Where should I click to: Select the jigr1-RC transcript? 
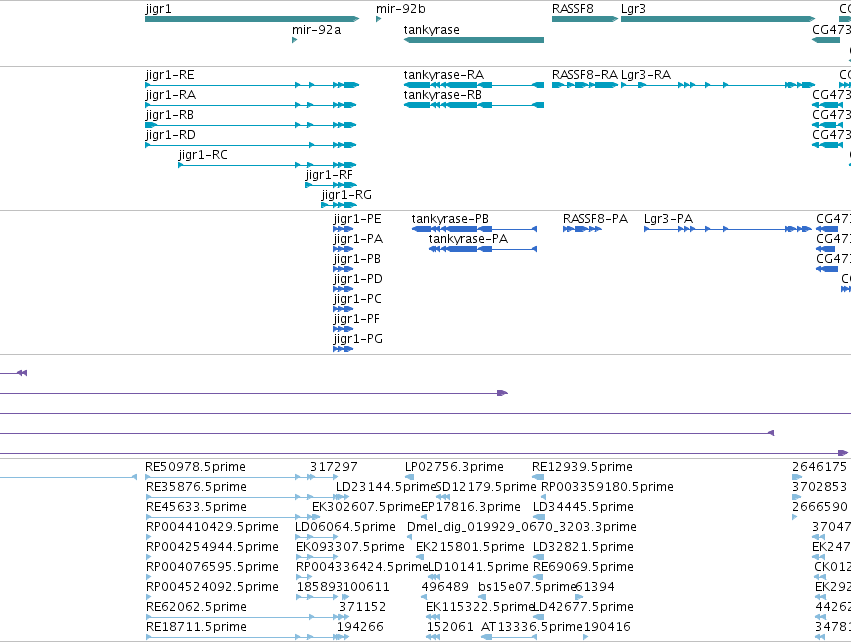click(268, 165)
